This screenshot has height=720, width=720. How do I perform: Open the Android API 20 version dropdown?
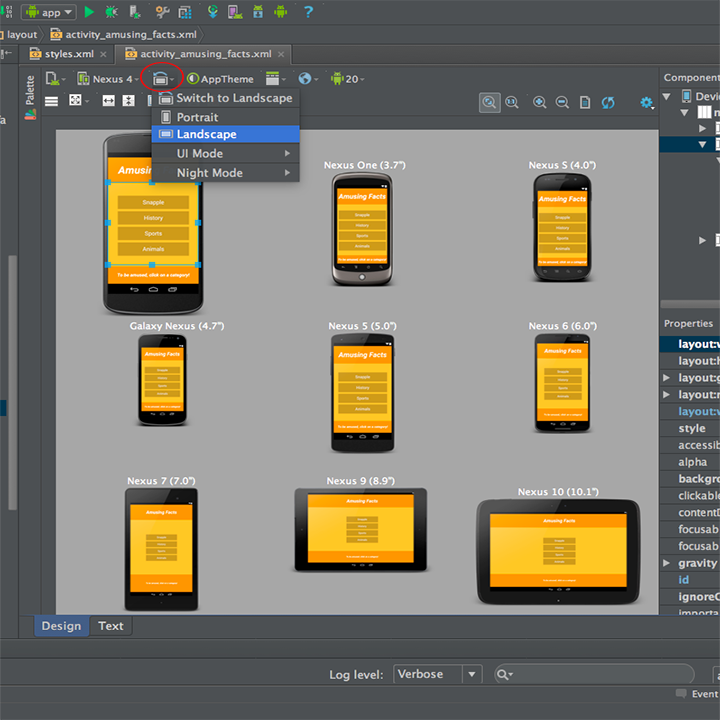click(x=348, y=79)
